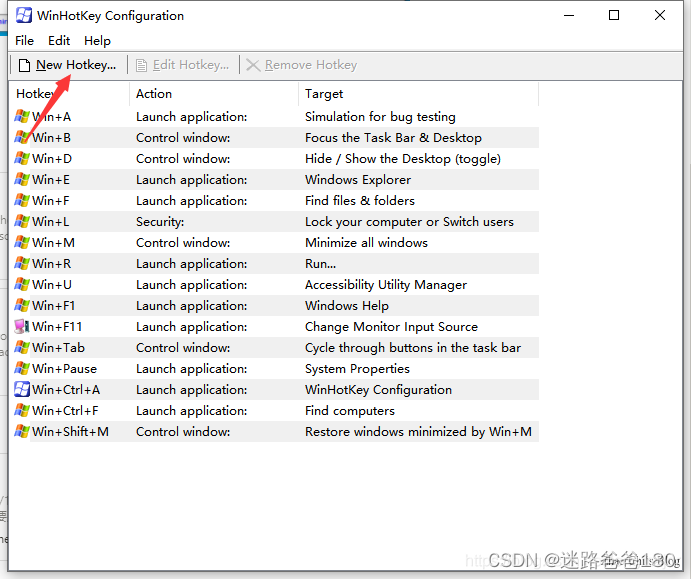Screen dimensions: 691x579
Task: Click 'Change Monitor Input Source' target
Action: 391,327
